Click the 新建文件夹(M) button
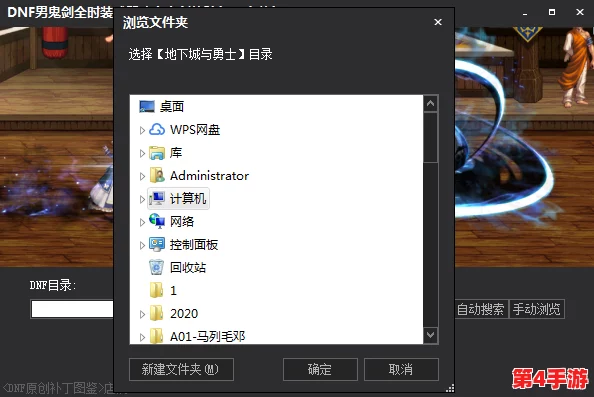The height and width of the screenshot is (397, 594). pos(181,369)
